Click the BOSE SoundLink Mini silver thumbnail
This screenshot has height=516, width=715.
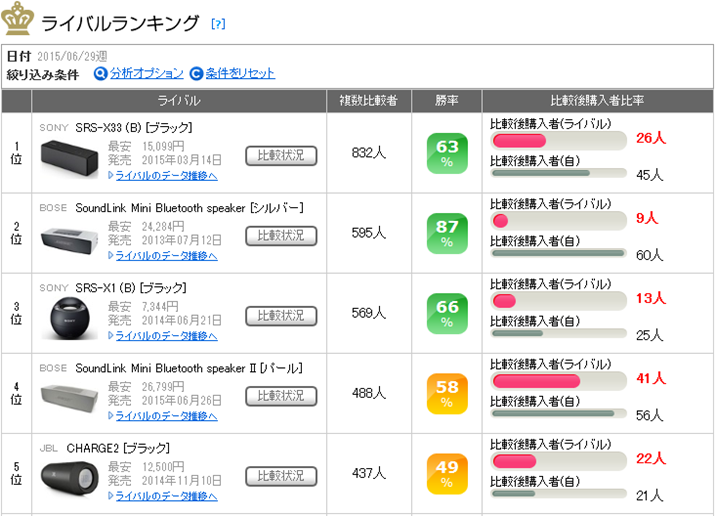pyautogui.click(x=70, y=238)
